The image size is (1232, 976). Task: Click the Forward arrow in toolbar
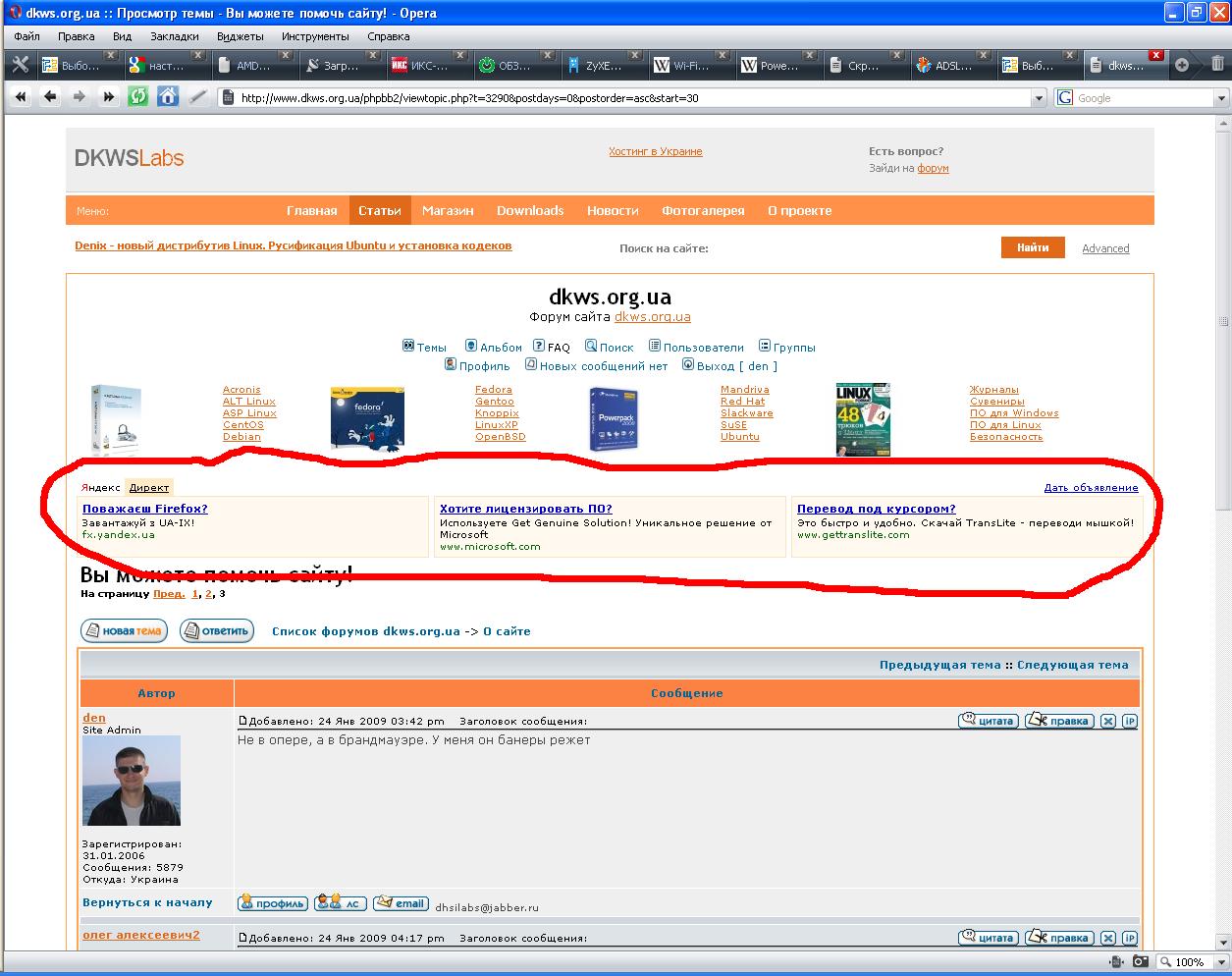[x=80, y=97]
